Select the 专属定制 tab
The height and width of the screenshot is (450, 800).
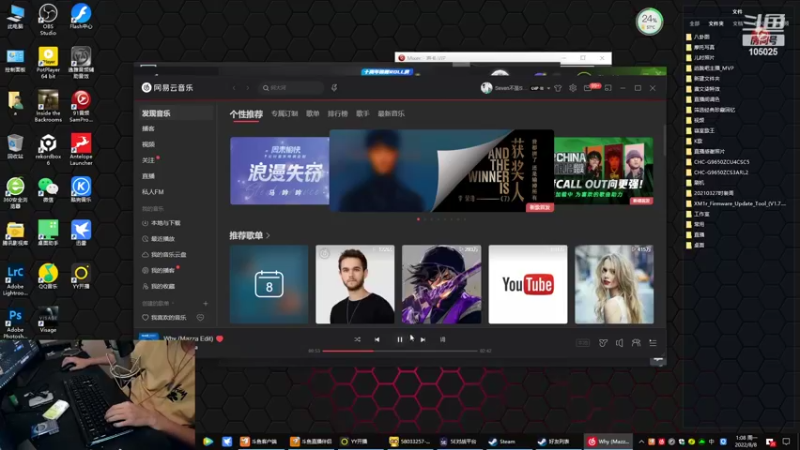(x=285, y=114)
